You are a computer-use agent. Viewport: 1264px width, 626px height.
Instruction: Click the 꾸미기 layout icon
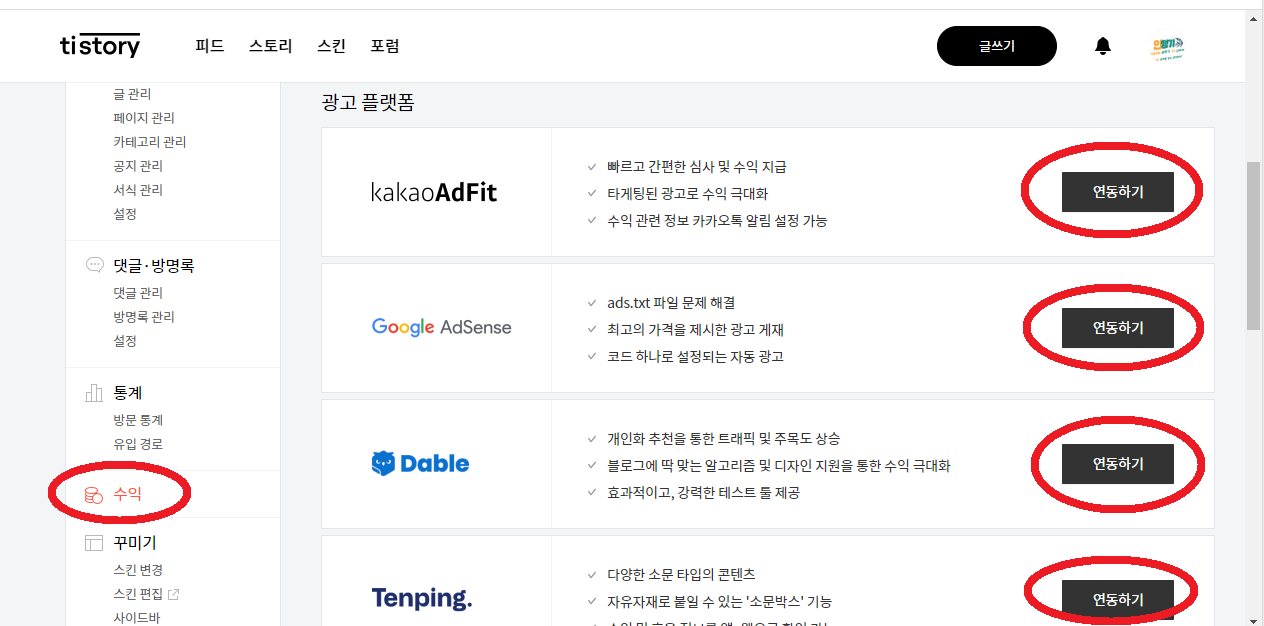pos(94,543)
